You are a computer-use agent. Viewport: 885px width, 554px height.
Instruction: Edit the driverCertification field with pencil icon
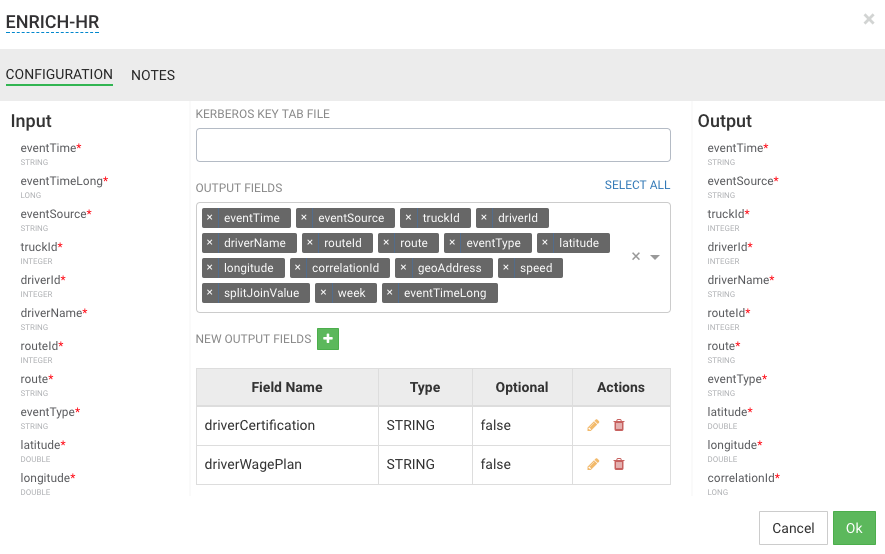point(593,425)
